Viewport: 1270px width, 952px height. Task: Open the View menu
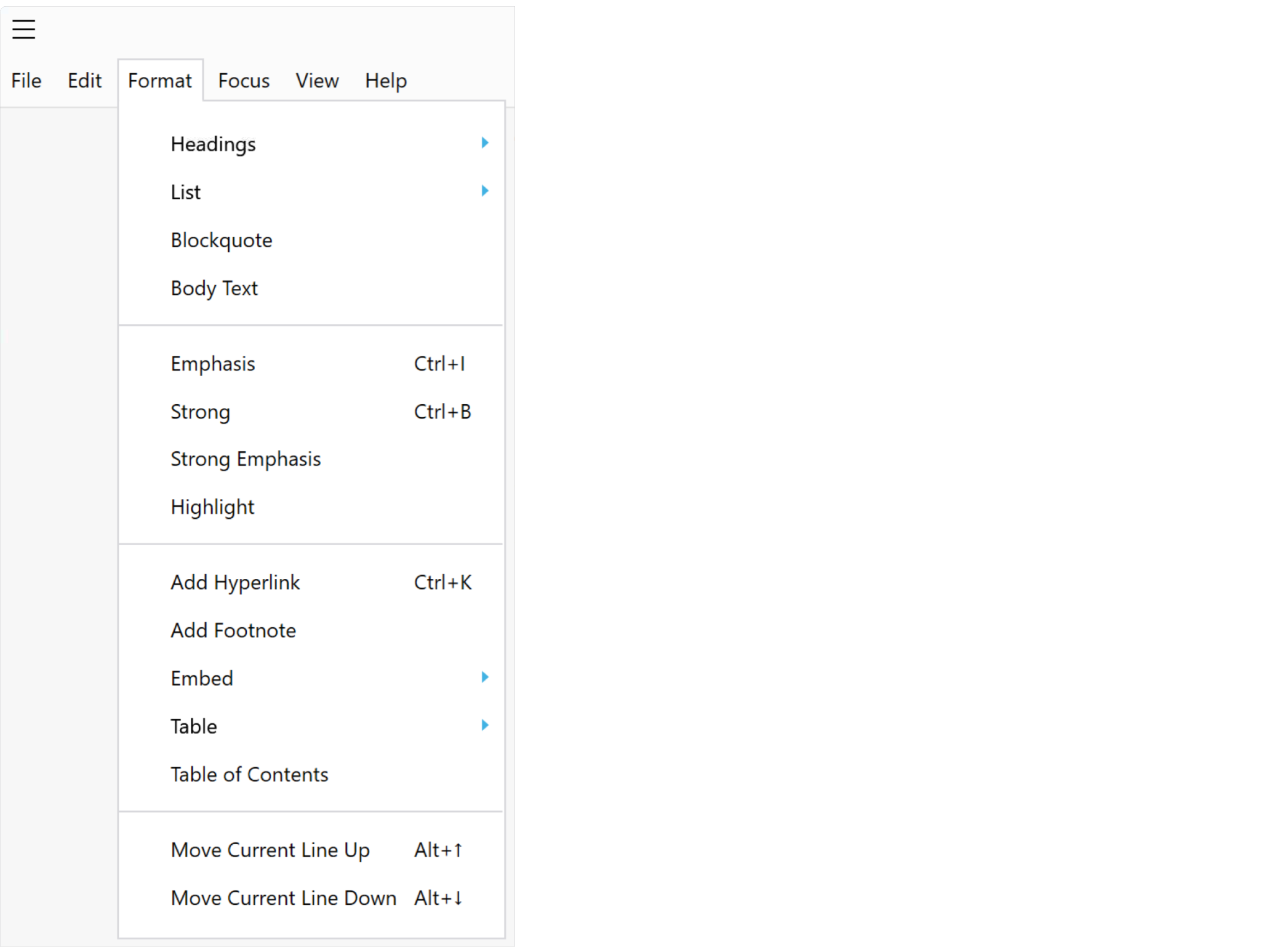[x=317, y=81]
